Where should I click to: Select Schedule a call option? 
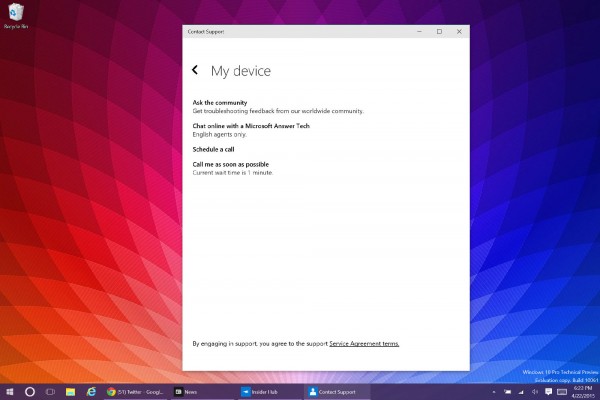[213, 149]
